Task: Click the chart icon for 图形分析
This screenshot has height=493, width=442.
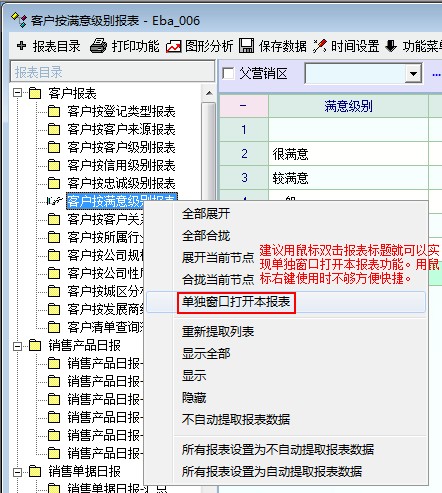Action: [x=174, y=46]
